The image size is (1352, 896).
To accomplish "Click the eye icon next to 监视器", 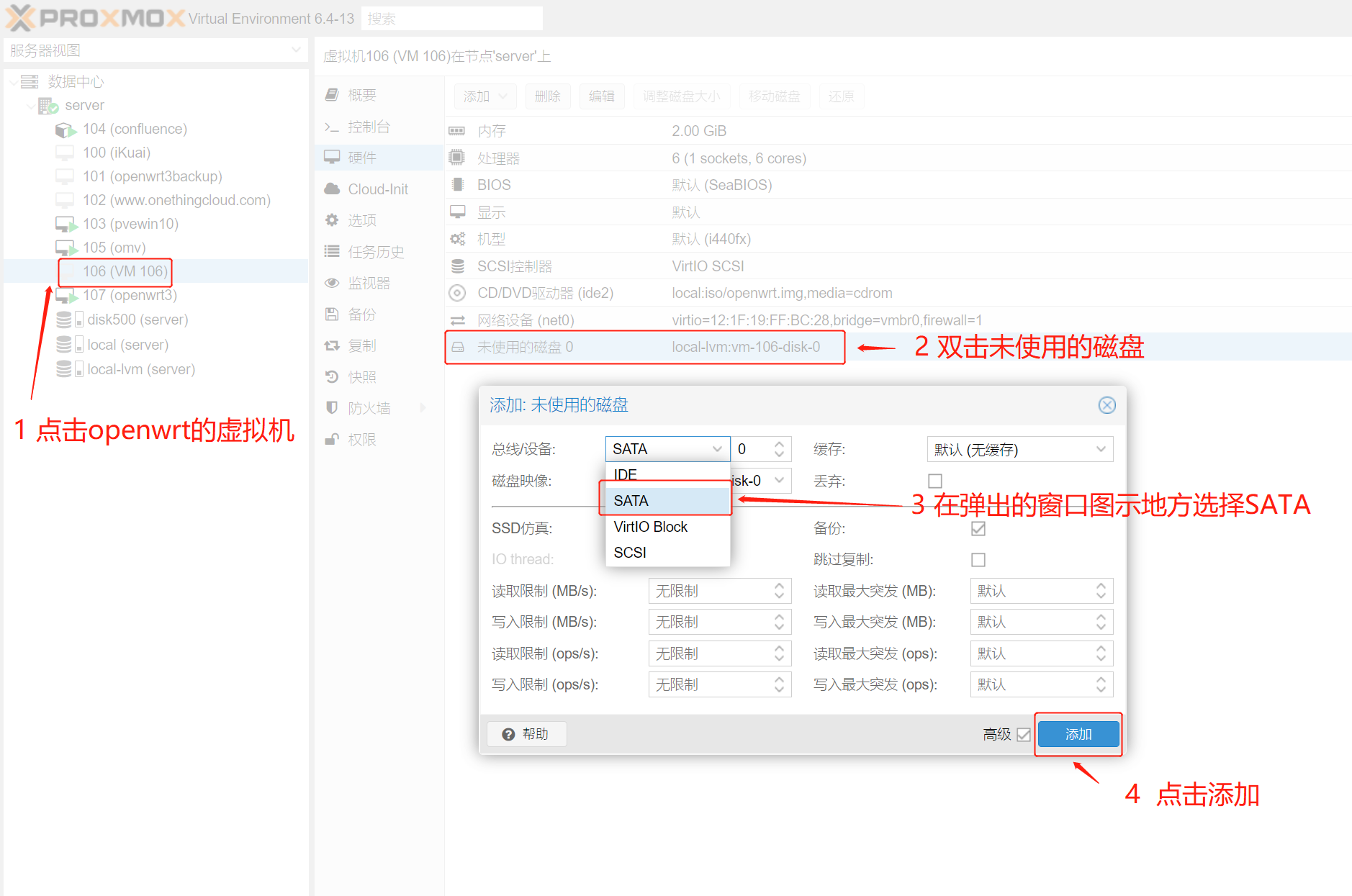I will (x=332, y=283).
